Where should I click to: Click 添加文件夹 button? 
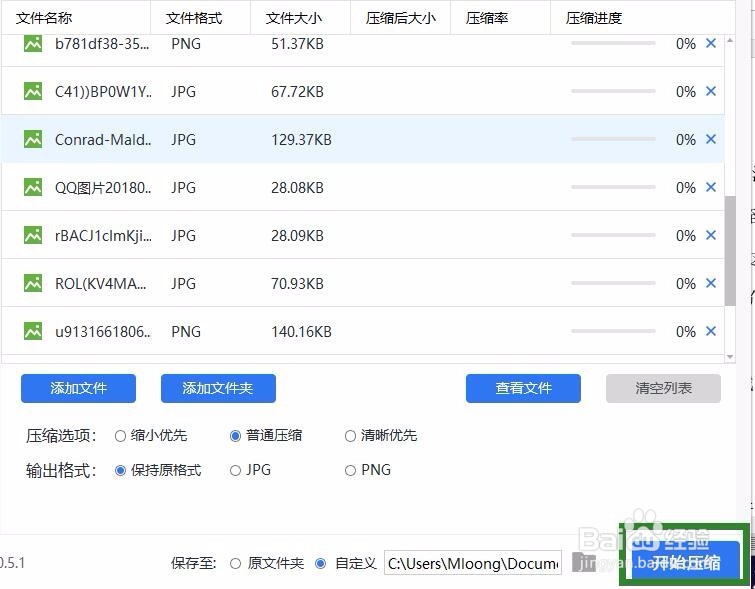click(x=218, y=388)
